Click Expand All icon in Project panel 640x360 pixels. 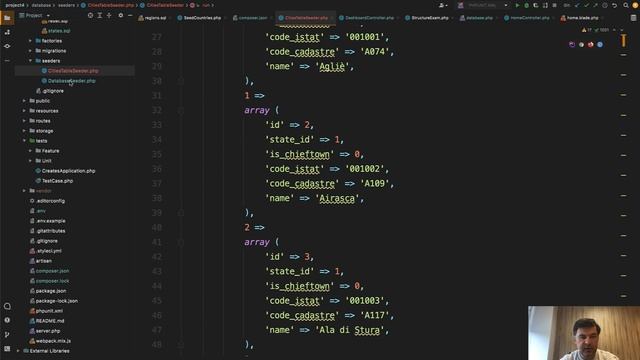click(x=100, y=15)
